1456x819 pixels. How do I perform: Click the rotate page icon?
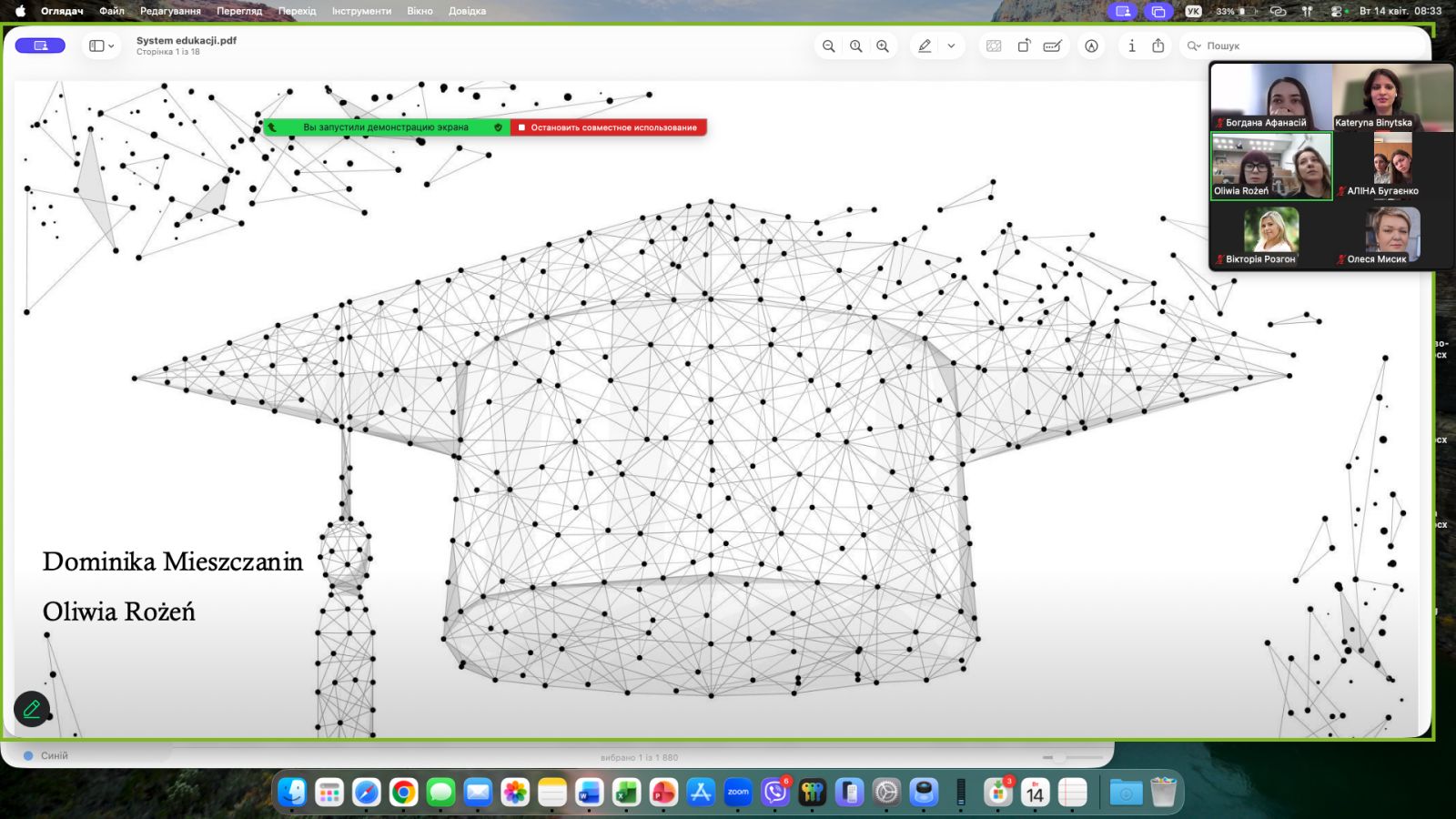pyautogui.click(x=1024, y=46)
